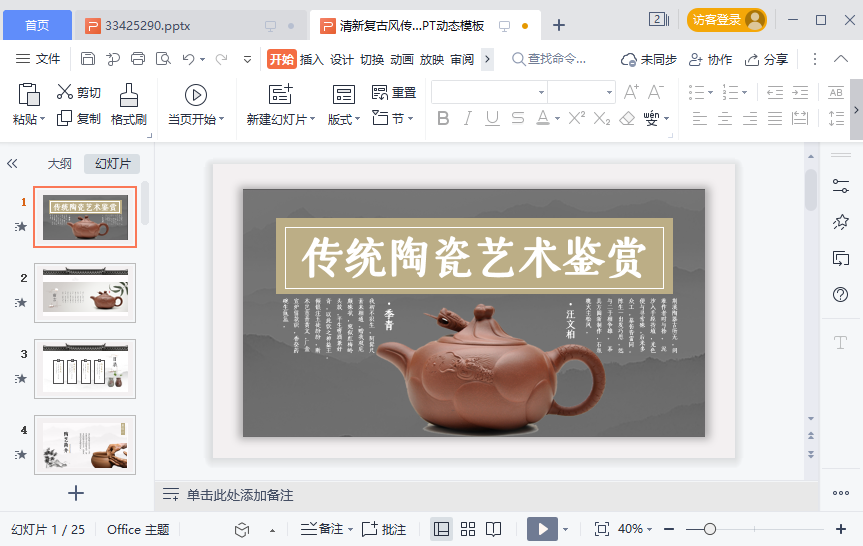Undo the last action

coord(188,58)
